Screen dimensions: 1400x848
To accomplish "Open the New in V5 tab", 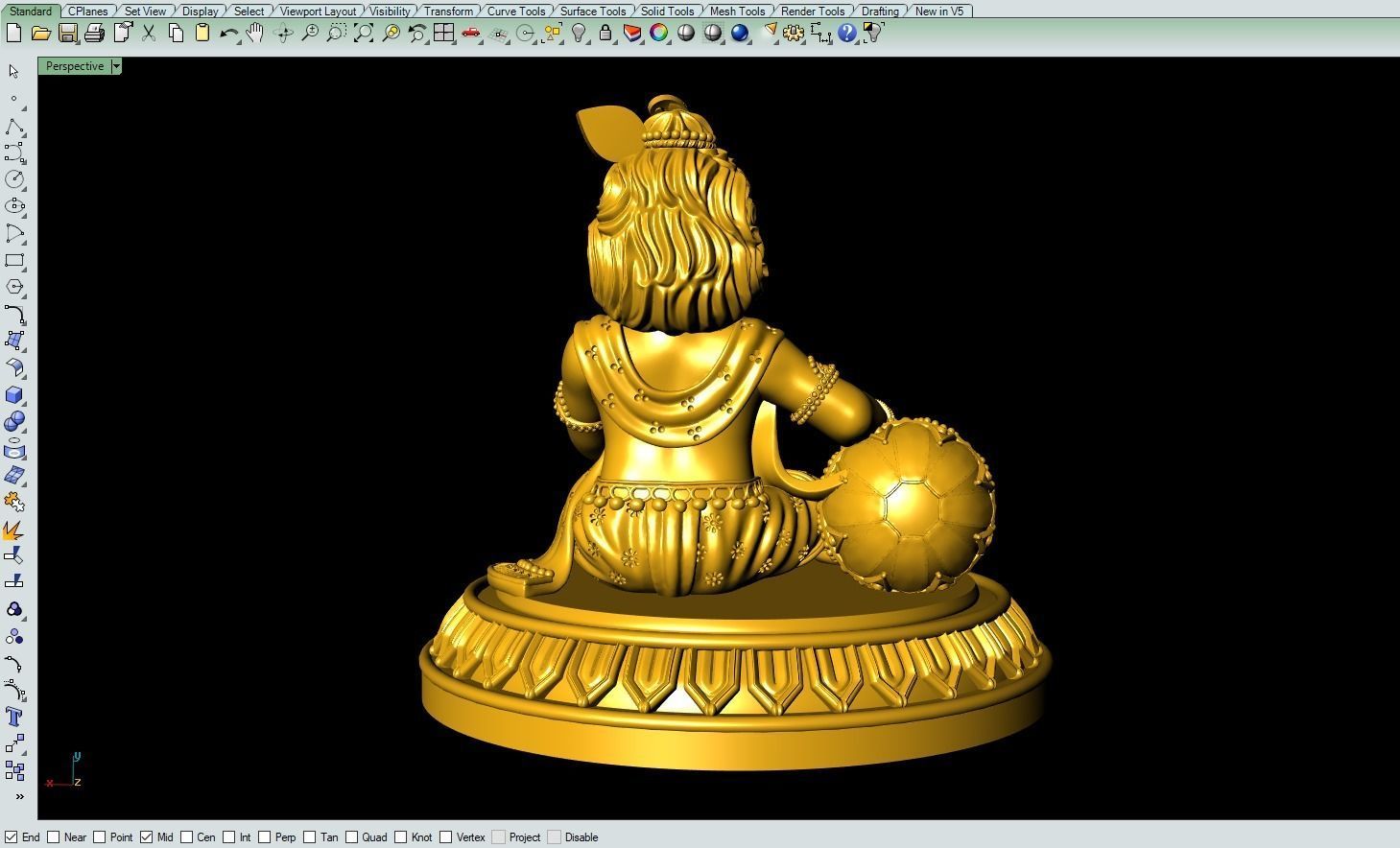I will pyautogui.click(x=939, y=12).
